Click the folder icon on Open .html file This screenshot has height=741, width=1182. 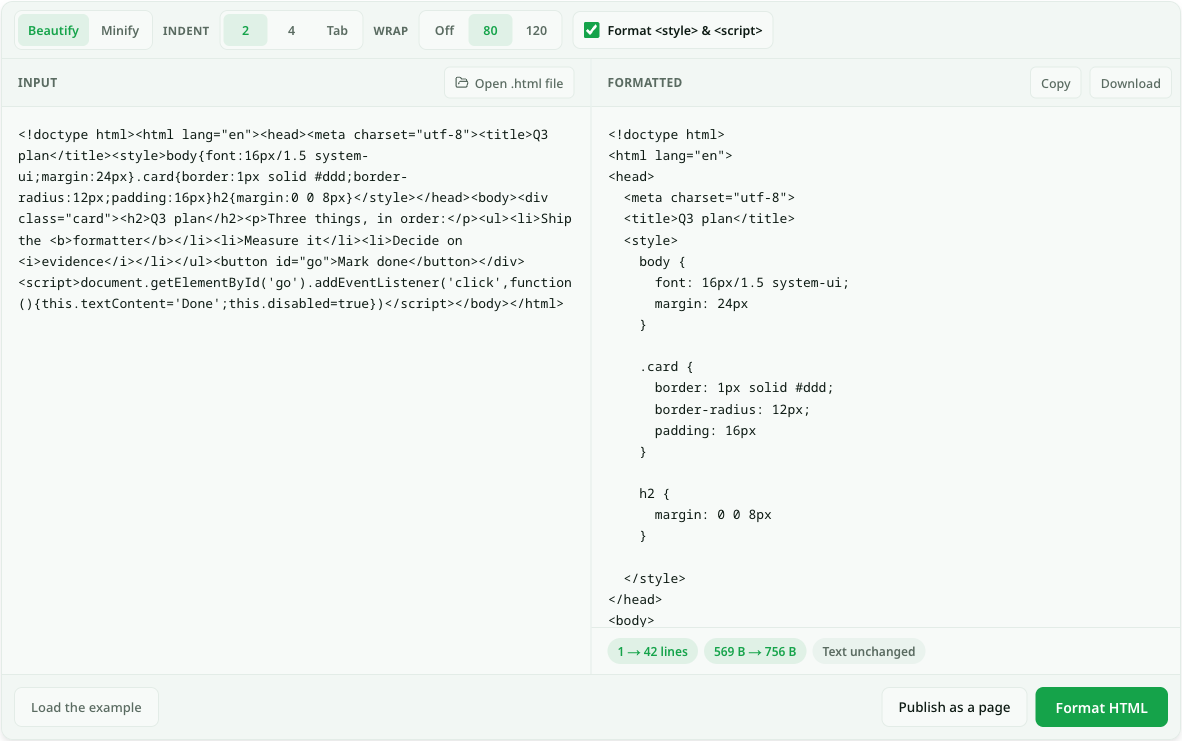click(461, 83)
